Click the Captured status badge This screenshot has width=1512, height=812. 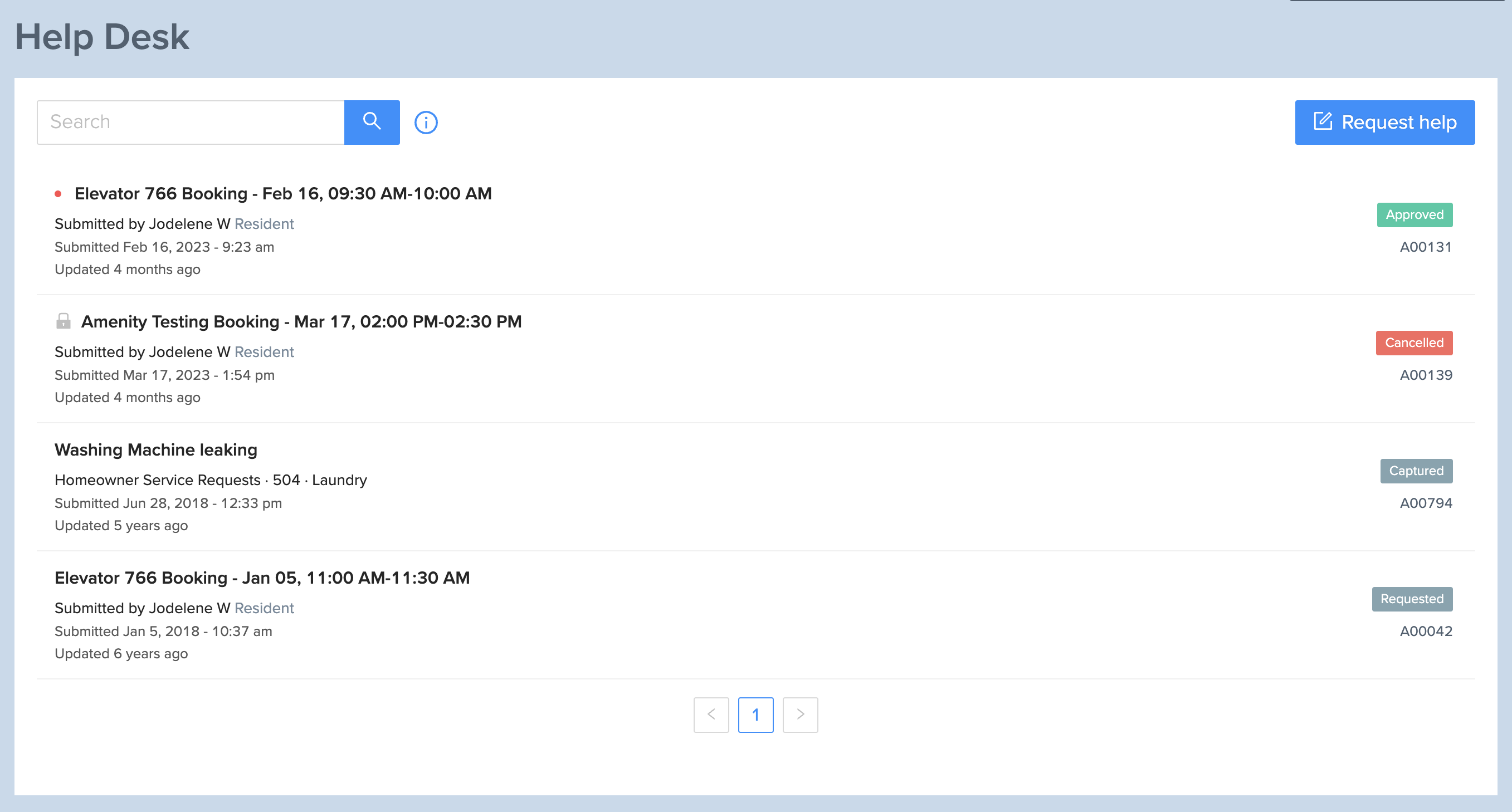point(1416,471)
